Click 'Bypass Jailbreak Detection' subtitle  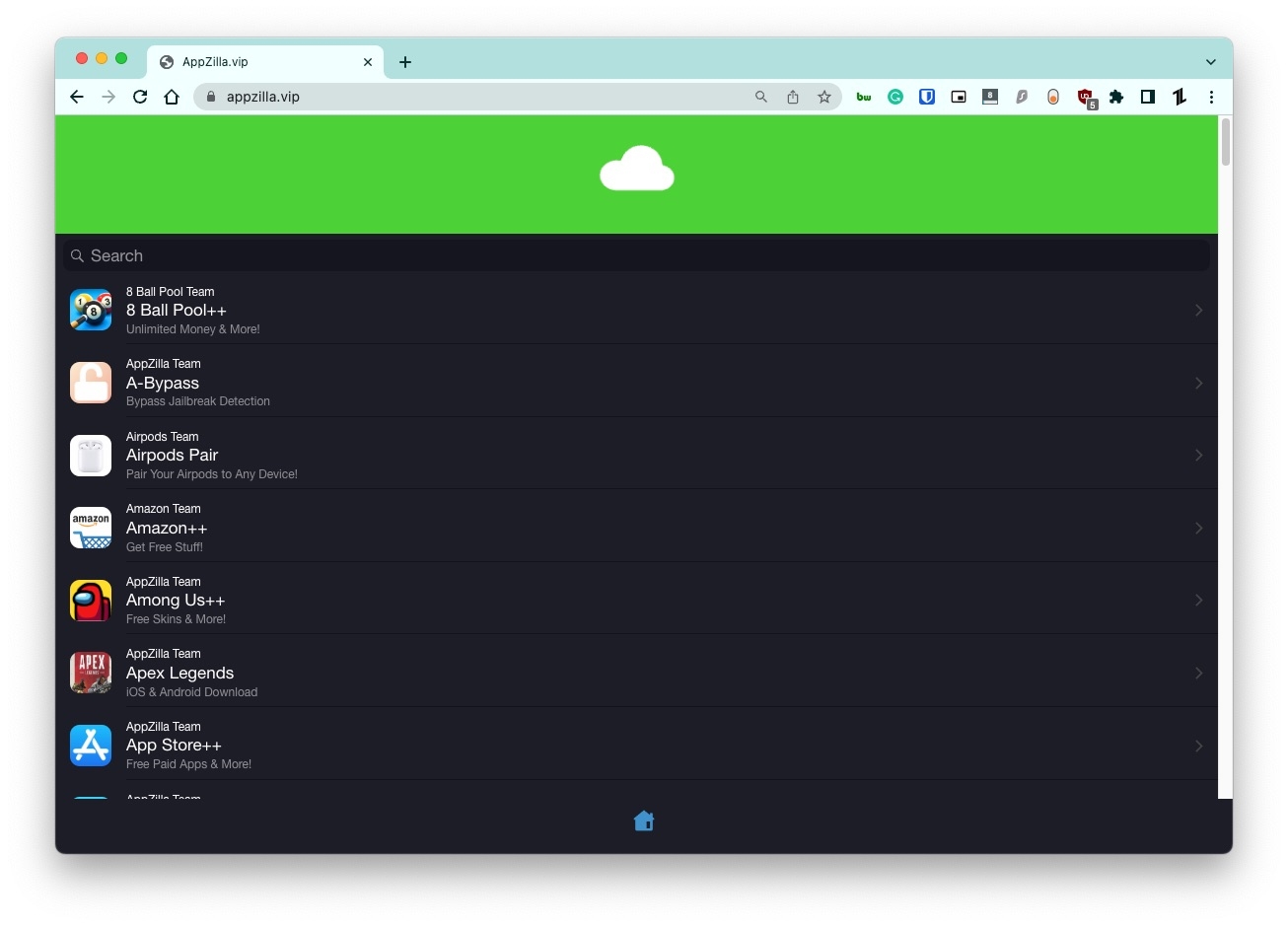[198, 401]
